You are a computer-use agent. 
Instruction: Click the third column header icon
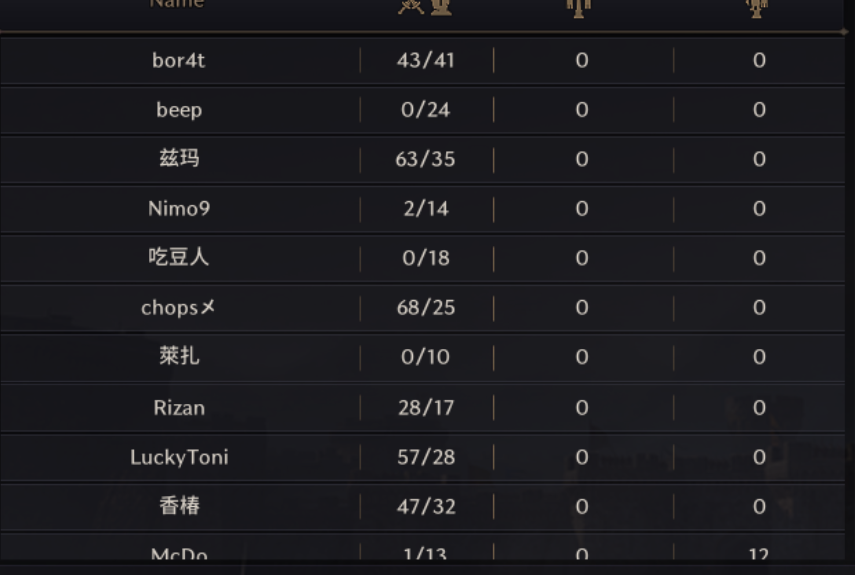(579, 8)
